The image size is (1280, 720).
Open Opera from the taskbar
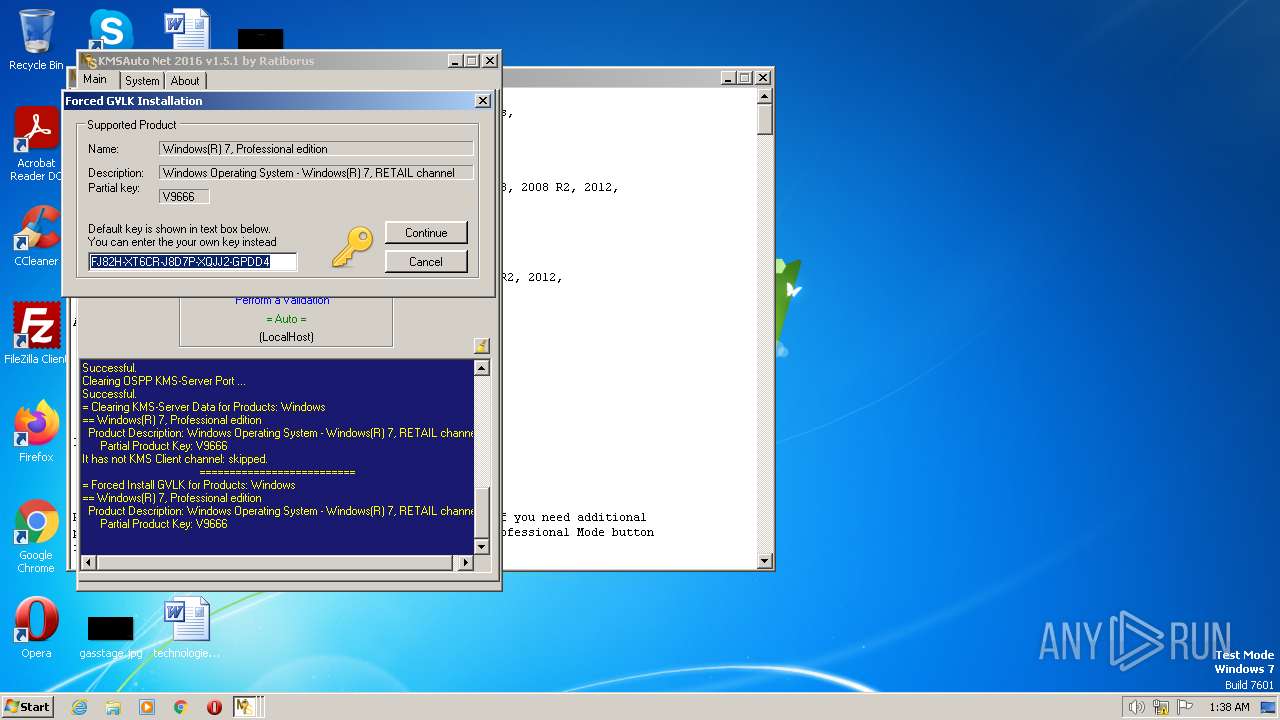coord(214,706)
